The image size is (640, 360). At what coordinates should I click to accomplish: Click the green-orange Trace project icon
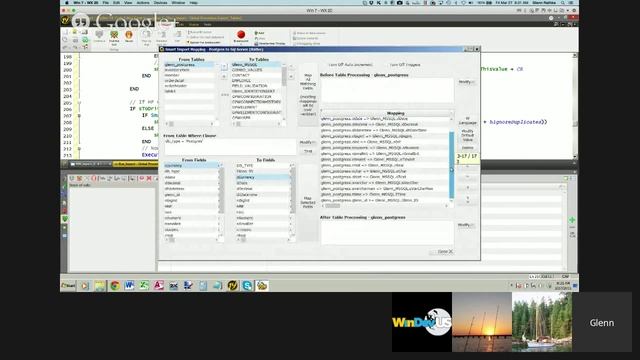point(114,35)
